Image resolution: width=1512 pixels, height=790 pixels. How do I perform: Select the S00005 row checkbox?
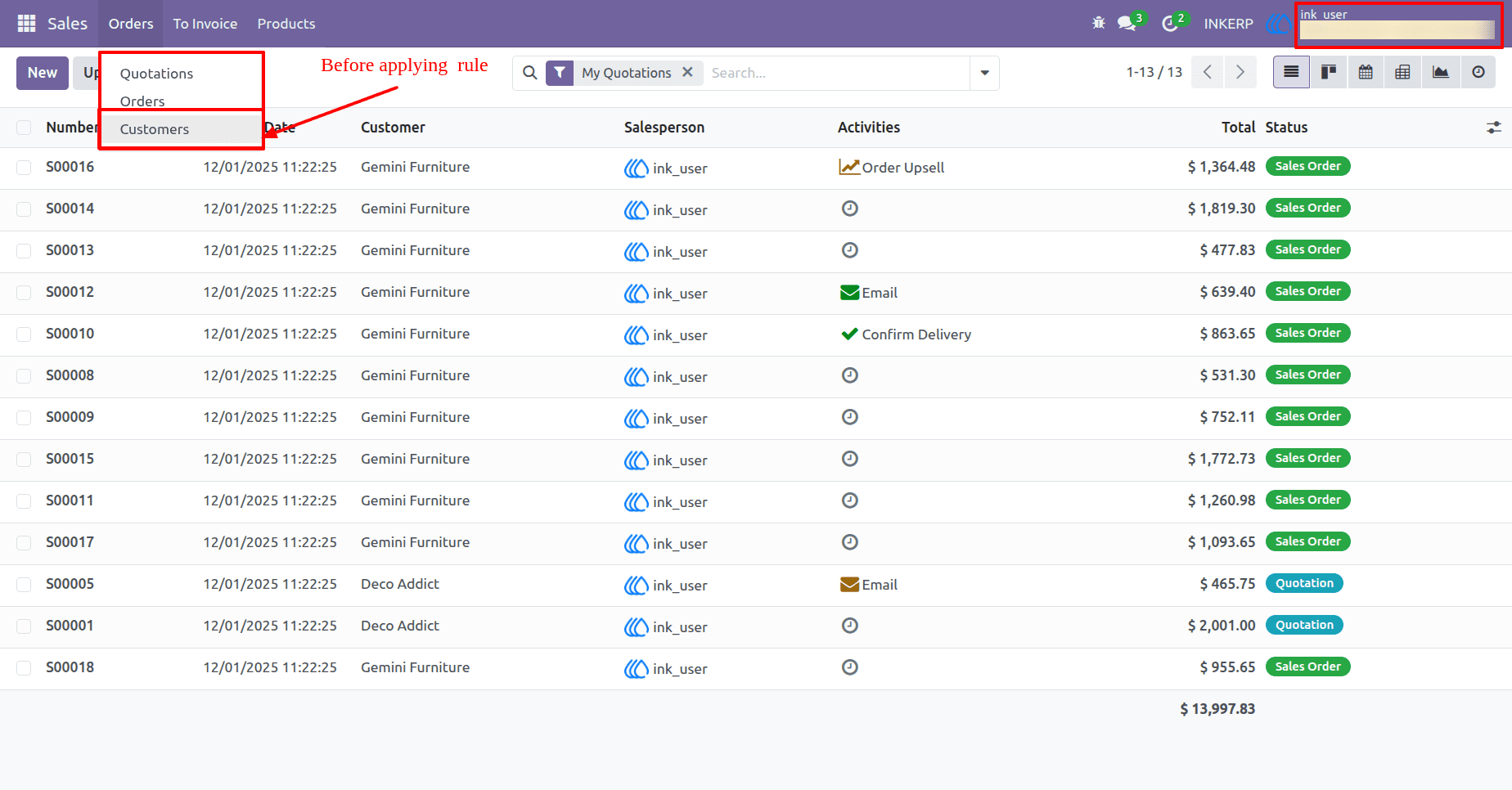click(x=24, y=585)
